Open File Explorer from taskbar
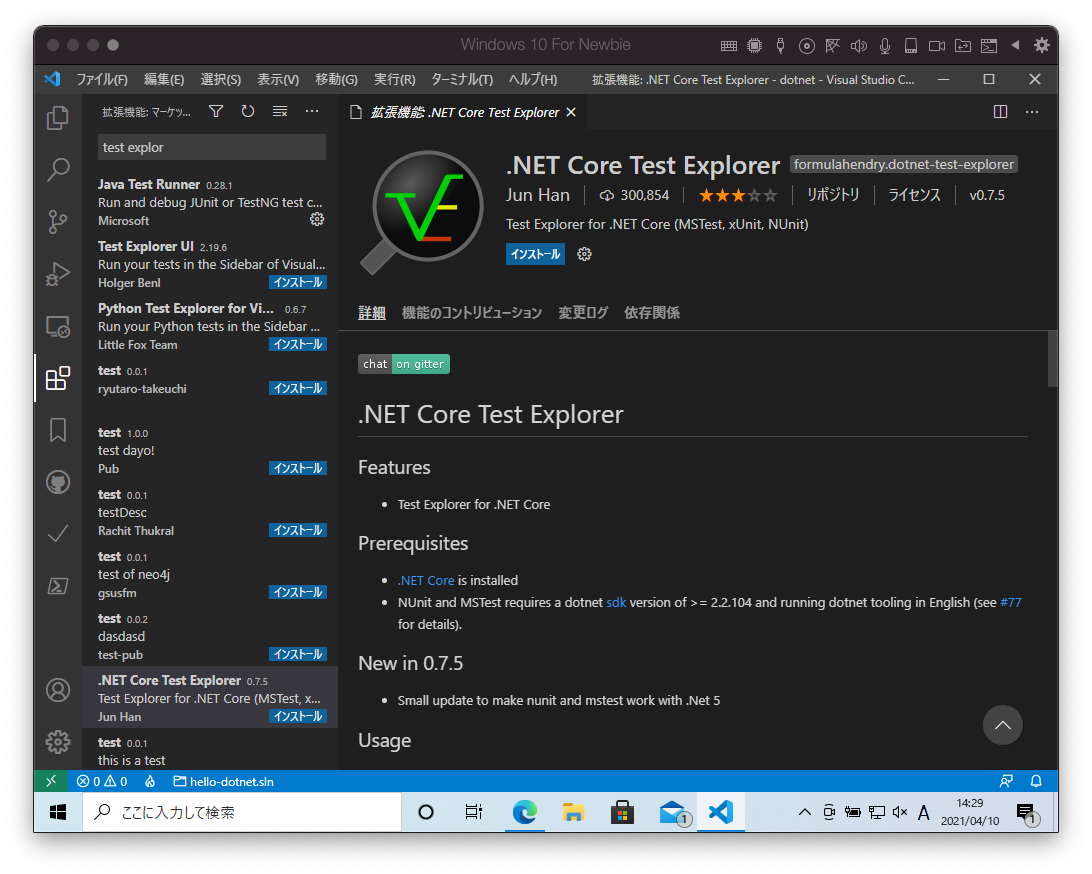This screenshot has width=1092, height=874. [573, 812]
